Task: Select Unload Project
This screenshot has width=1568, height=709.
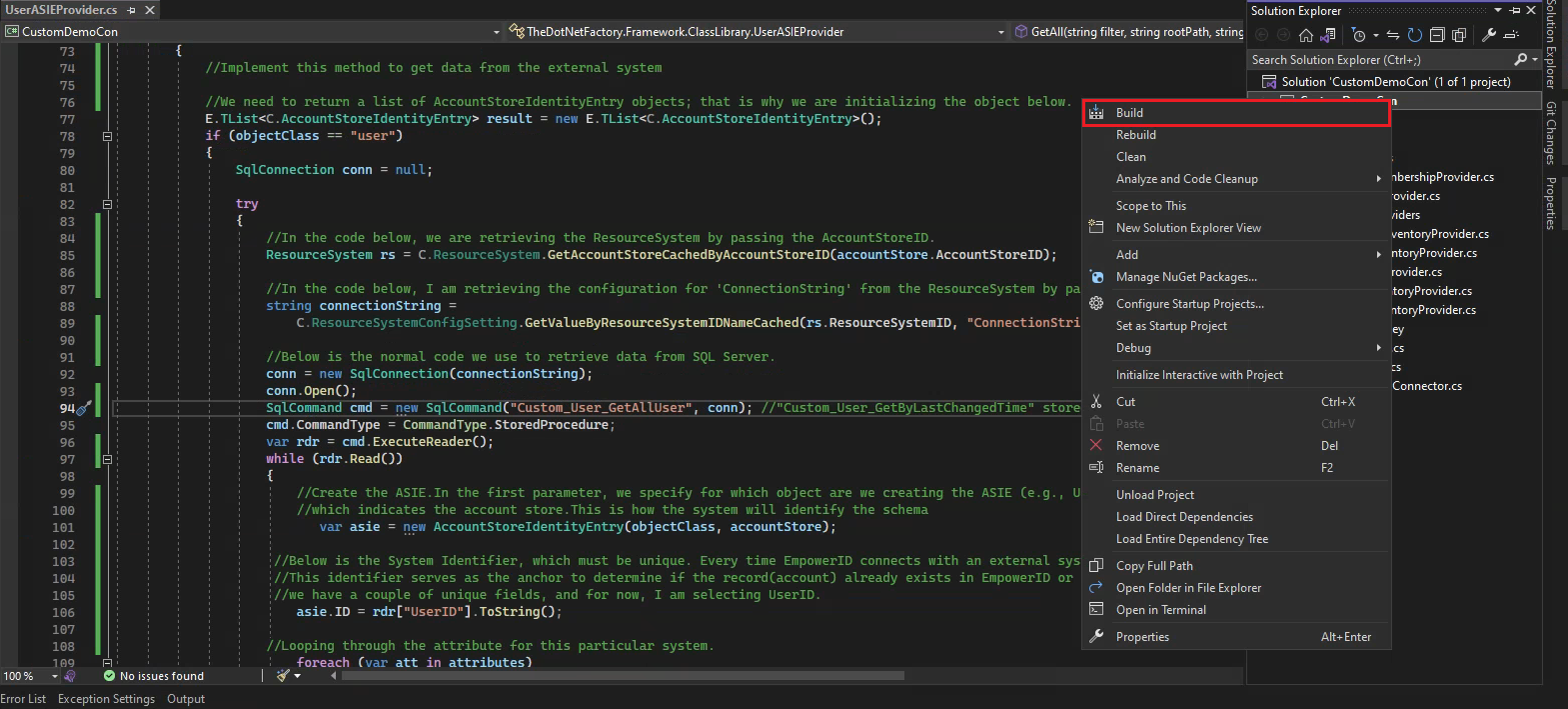Action: coord(1236,495)
